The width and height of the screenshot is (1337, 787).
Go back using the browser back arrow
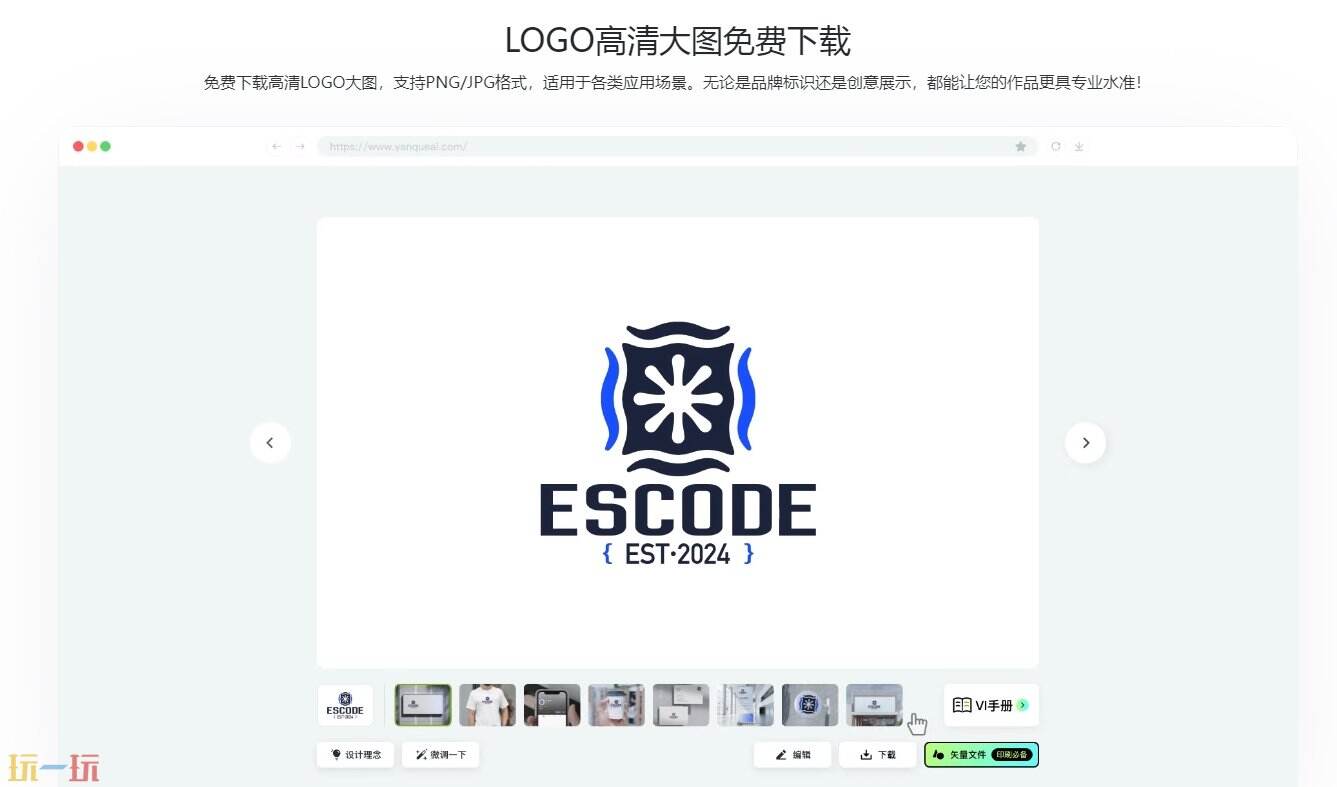276,146
